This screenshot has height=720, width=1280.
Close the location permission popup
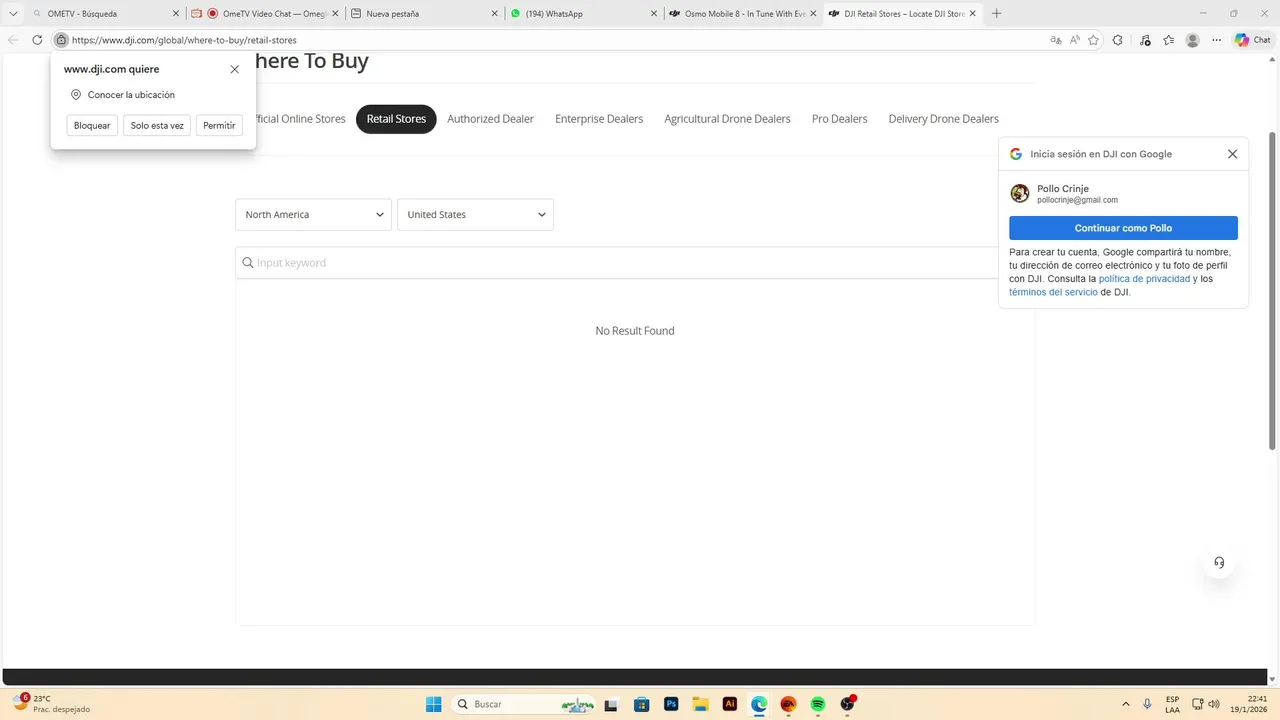[x=234, y=69]
